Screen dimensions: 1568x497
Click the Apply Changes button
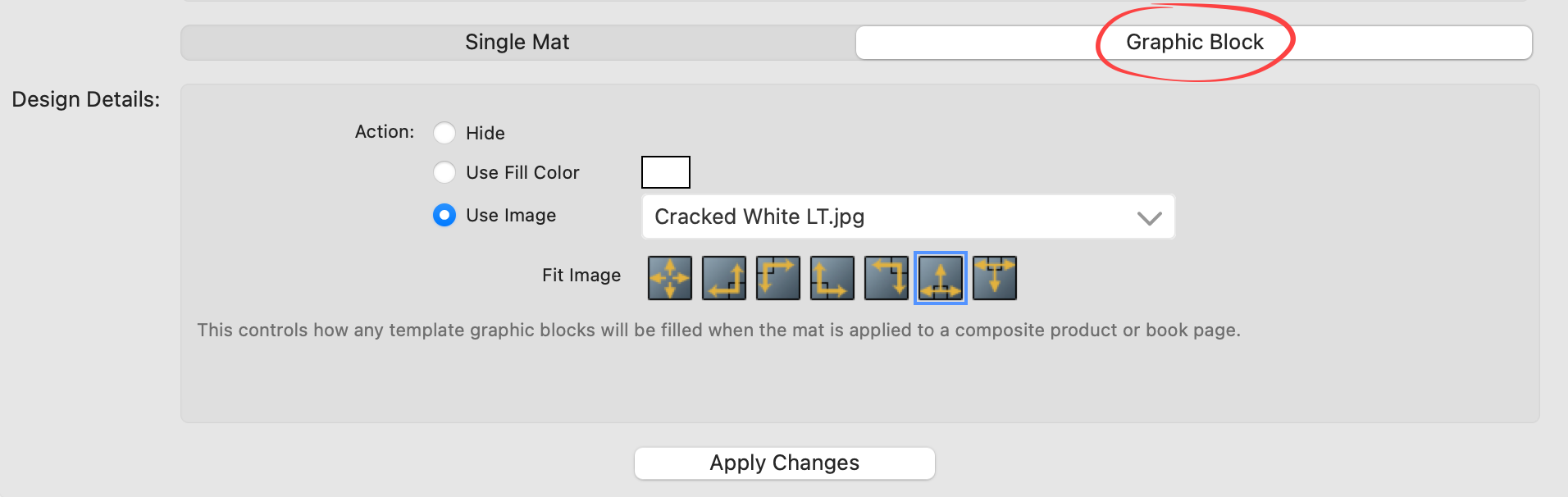(785, 463)
